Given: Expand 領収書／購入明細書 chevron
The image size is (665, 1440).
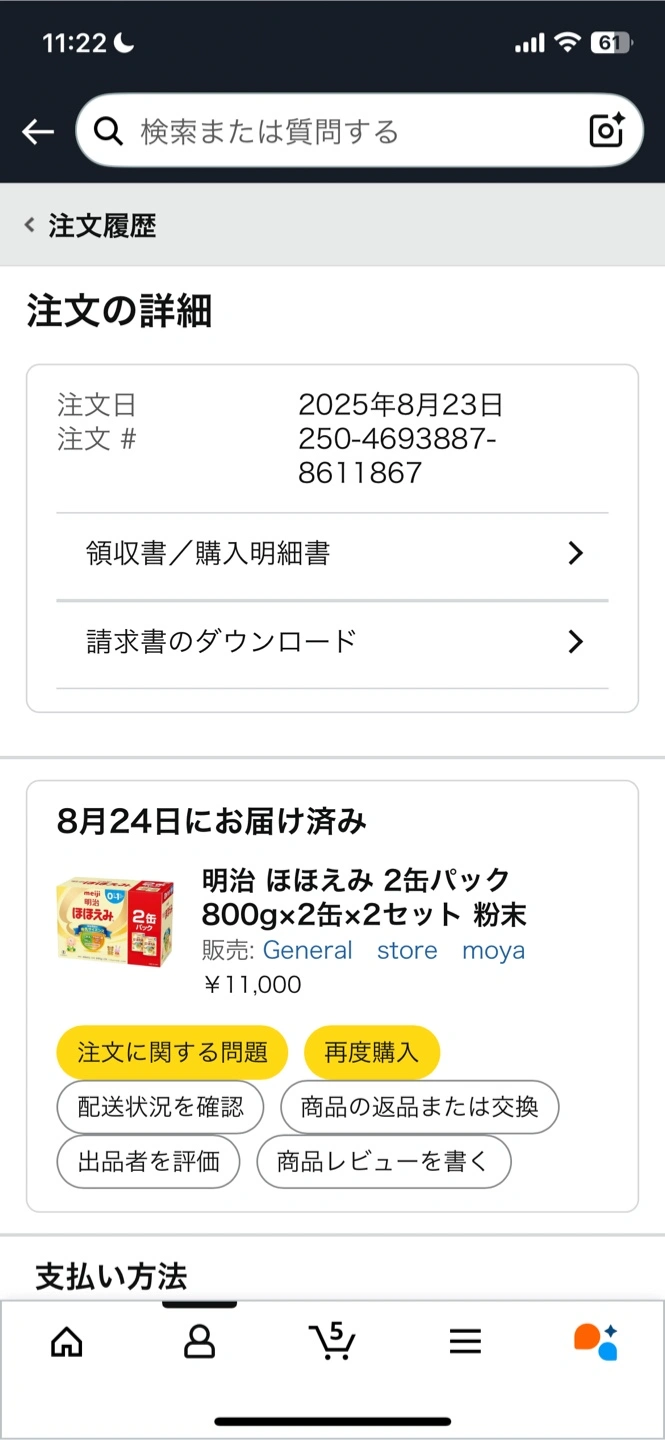Looking at the screenshot, I should point(575,553).
